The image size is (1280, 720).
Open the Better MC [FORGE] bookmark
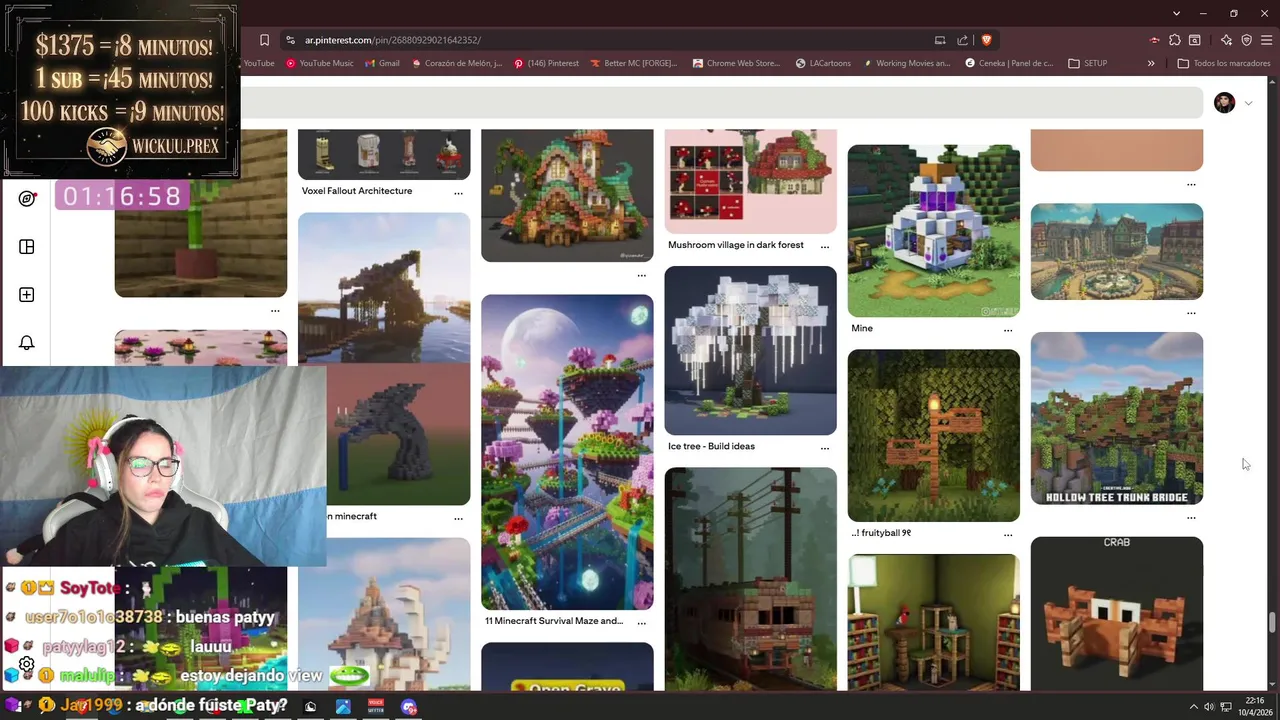tap(633, 63)
